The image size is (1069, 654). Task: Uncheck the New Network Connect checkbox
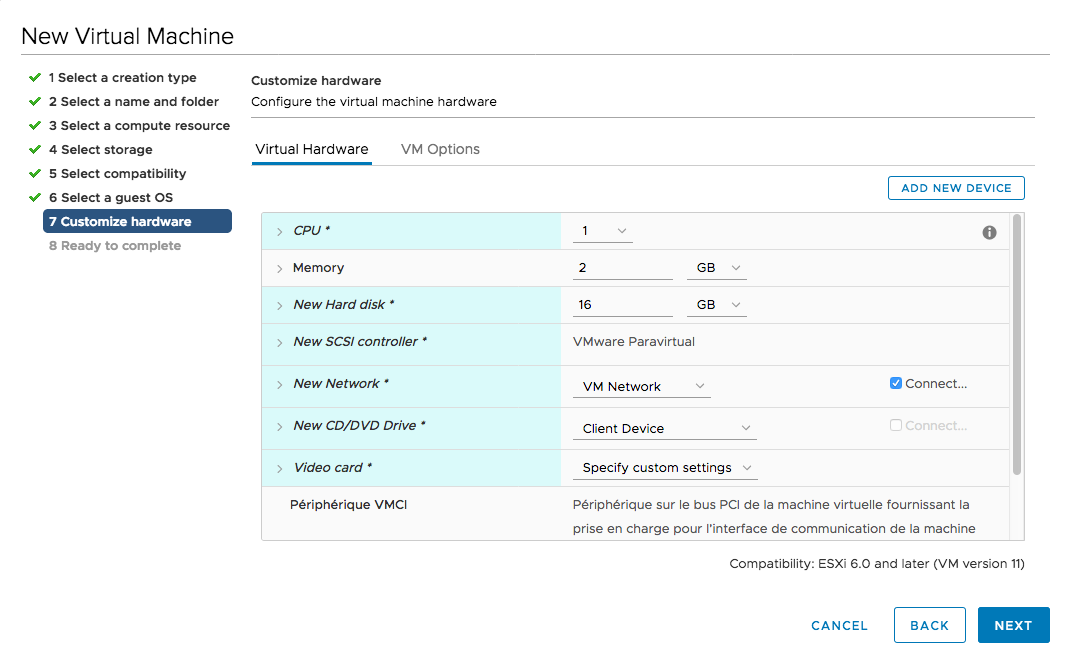(x=896, y=384)
